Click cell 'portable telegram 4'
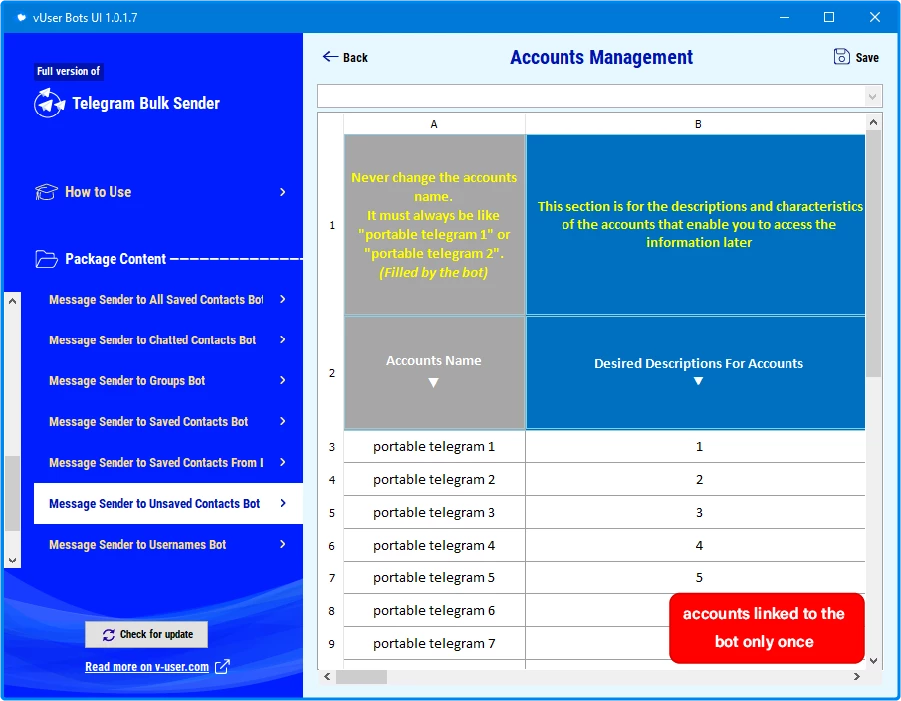The width and height of the screenshot is (901, 701). click(x=434, y=545)
